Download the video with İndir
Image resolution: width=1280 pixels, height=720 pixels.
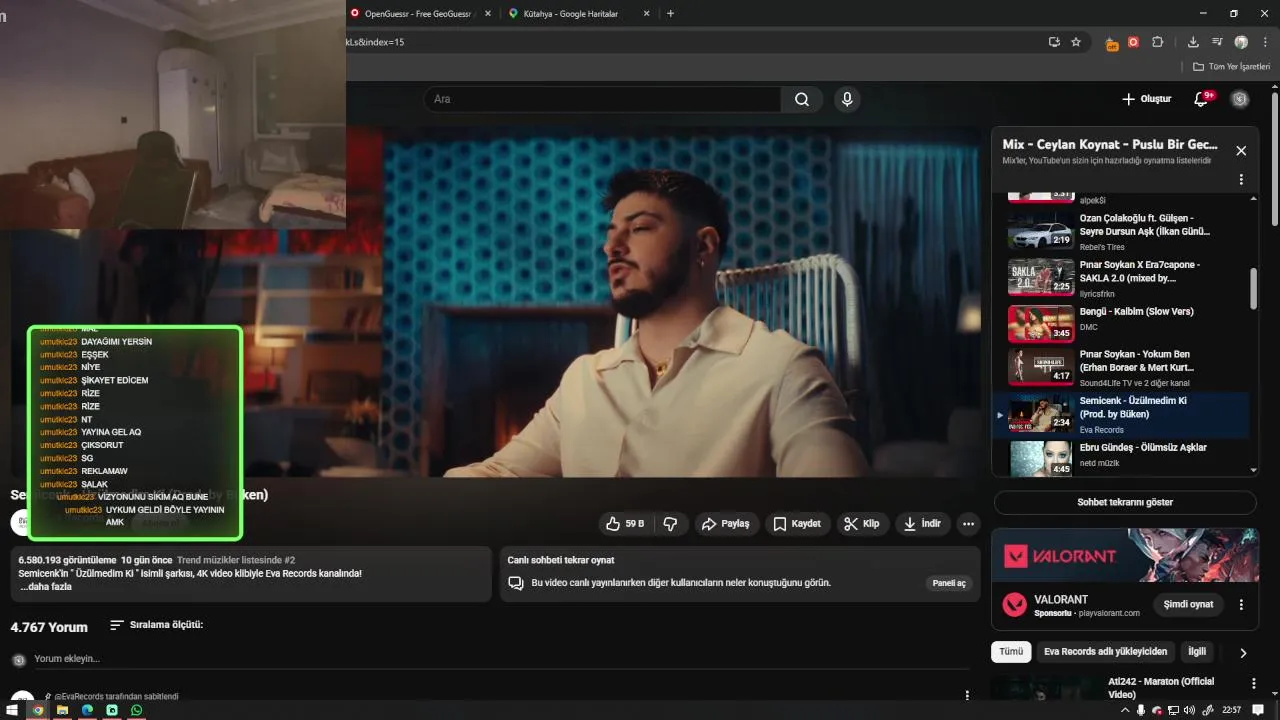point(923,523)
